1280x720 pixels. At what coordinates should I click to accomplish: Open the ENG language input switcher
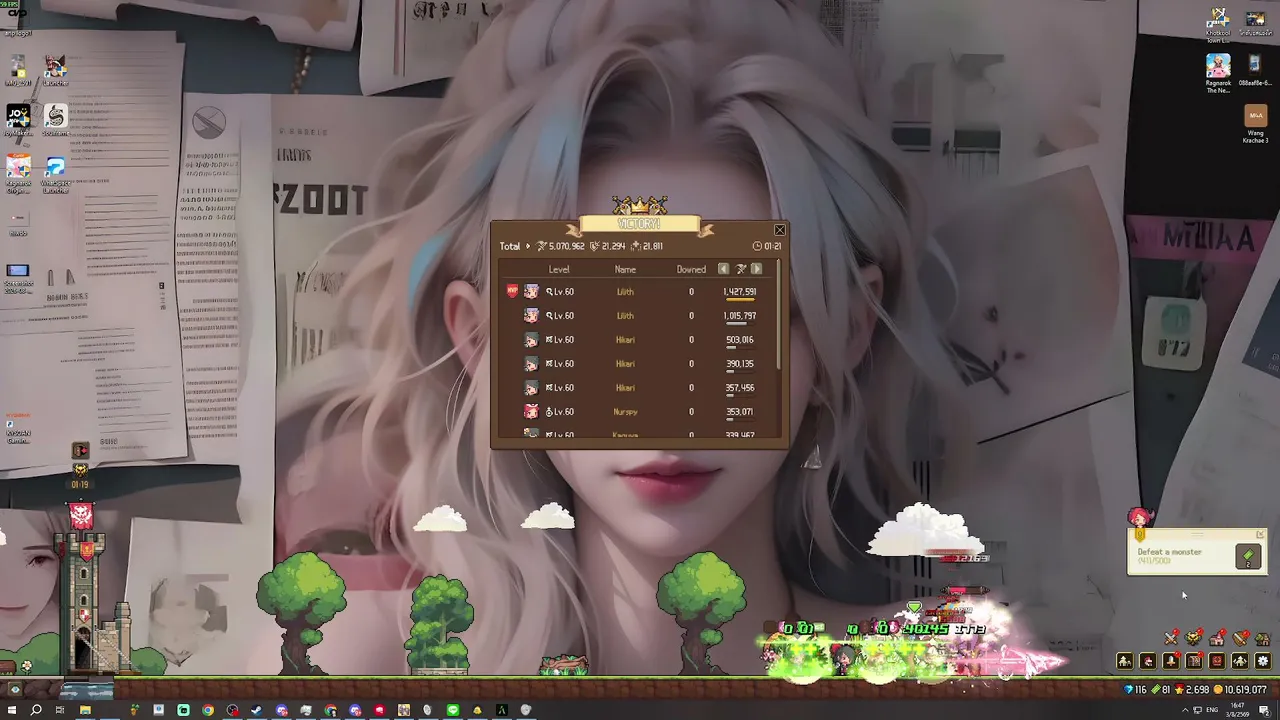(x=1213, y=710)
